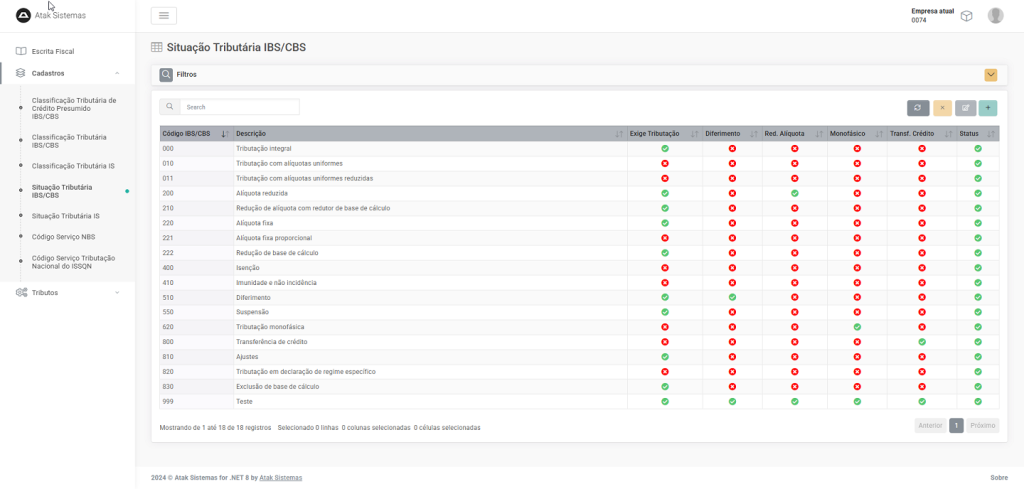Viewport: 1024px width, 489px height.
Task: Select the Diferimento row with code 510
Action: (x=253, y=297)
